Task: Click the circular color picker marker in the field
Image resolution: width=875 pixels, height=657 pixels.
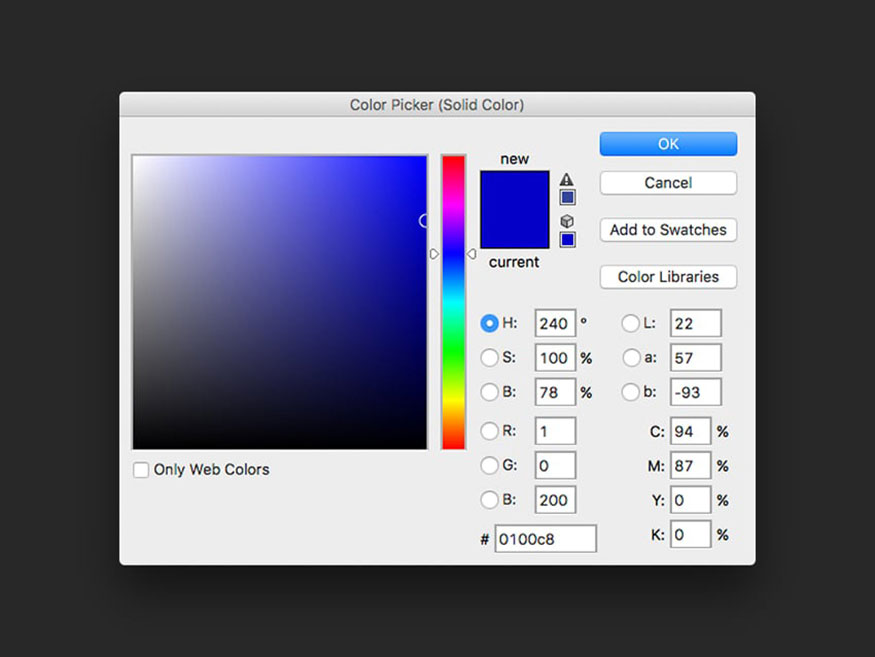Action: [424, 221]
